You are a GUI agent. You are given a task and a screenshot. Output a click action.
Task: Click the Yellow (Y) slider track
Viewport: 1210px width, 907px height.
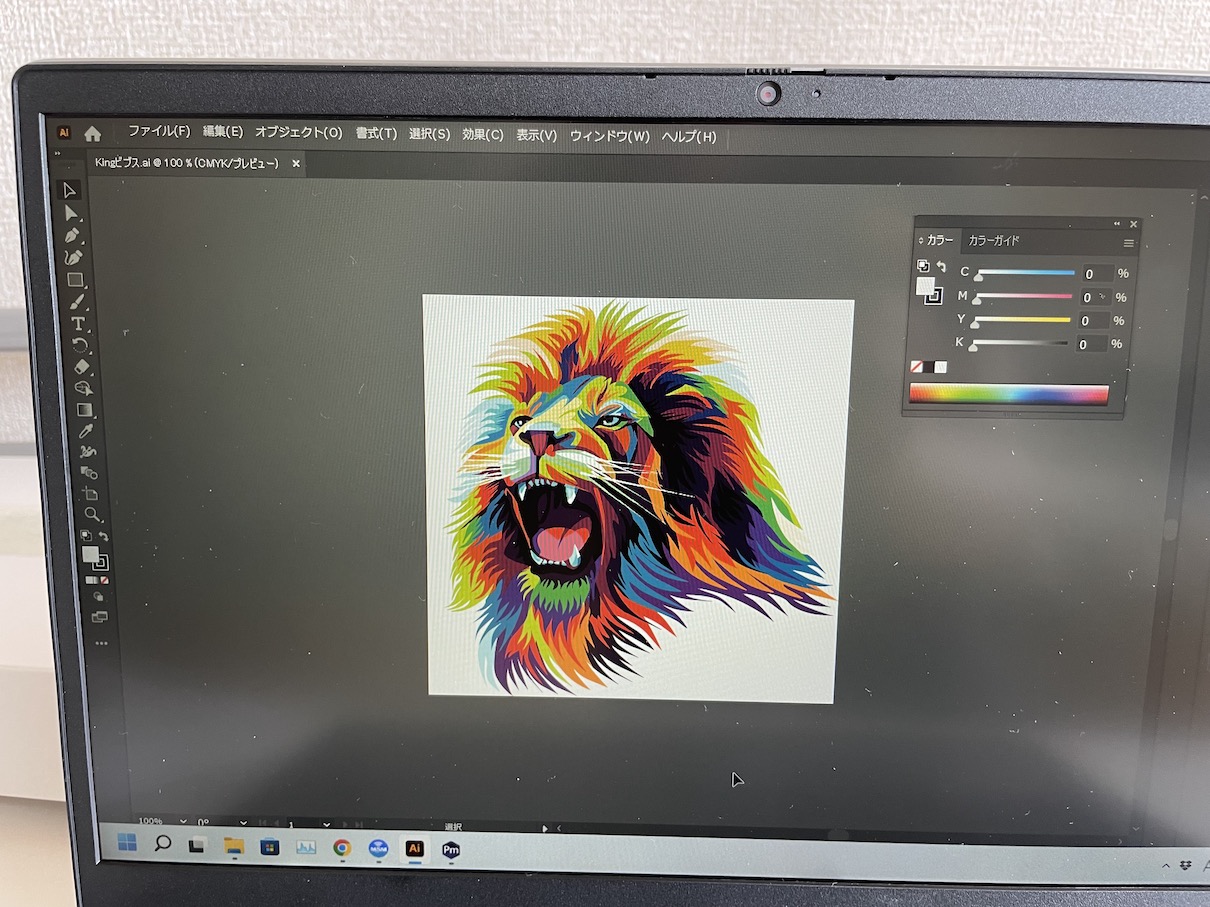1020,320
